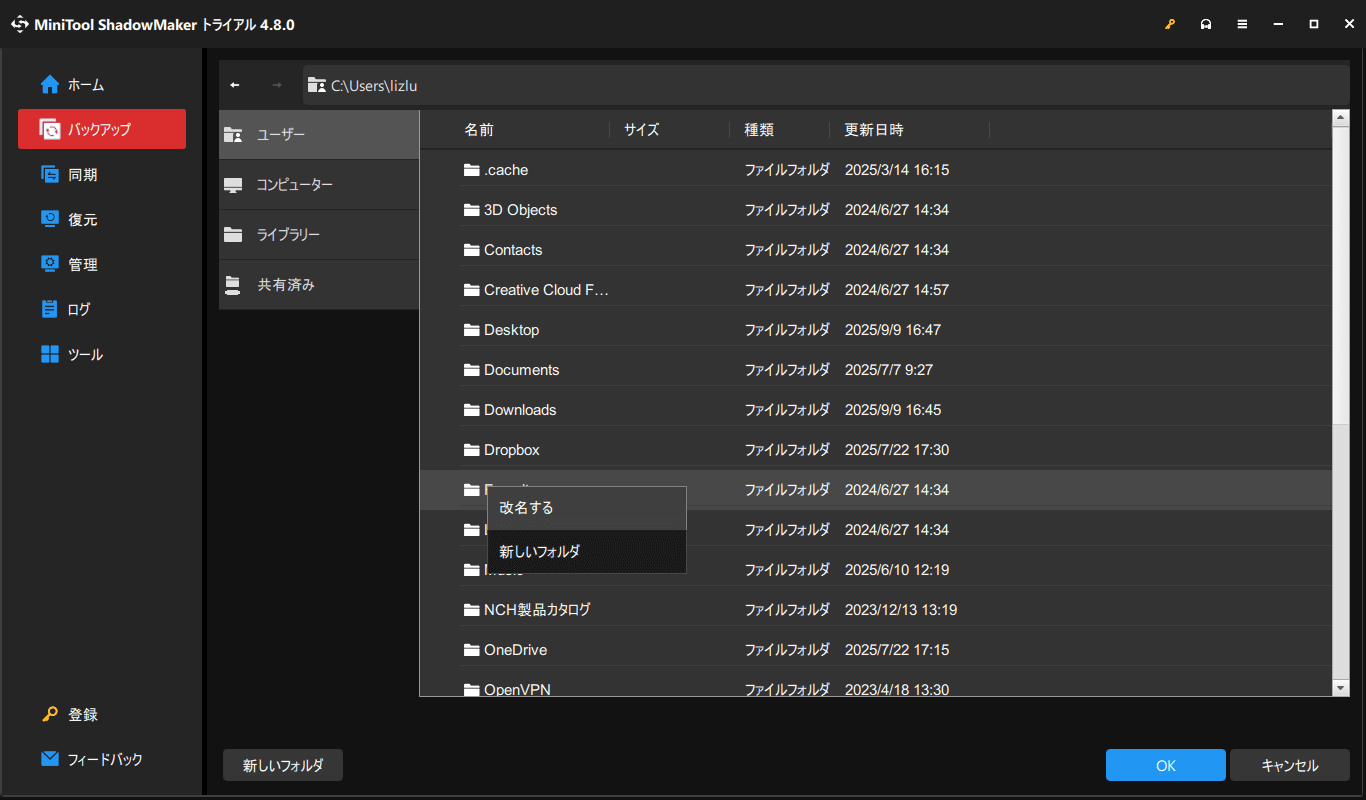Open the hamburger menu icon
This screenshot has width=1366, height=800.
click(1242, 25)
